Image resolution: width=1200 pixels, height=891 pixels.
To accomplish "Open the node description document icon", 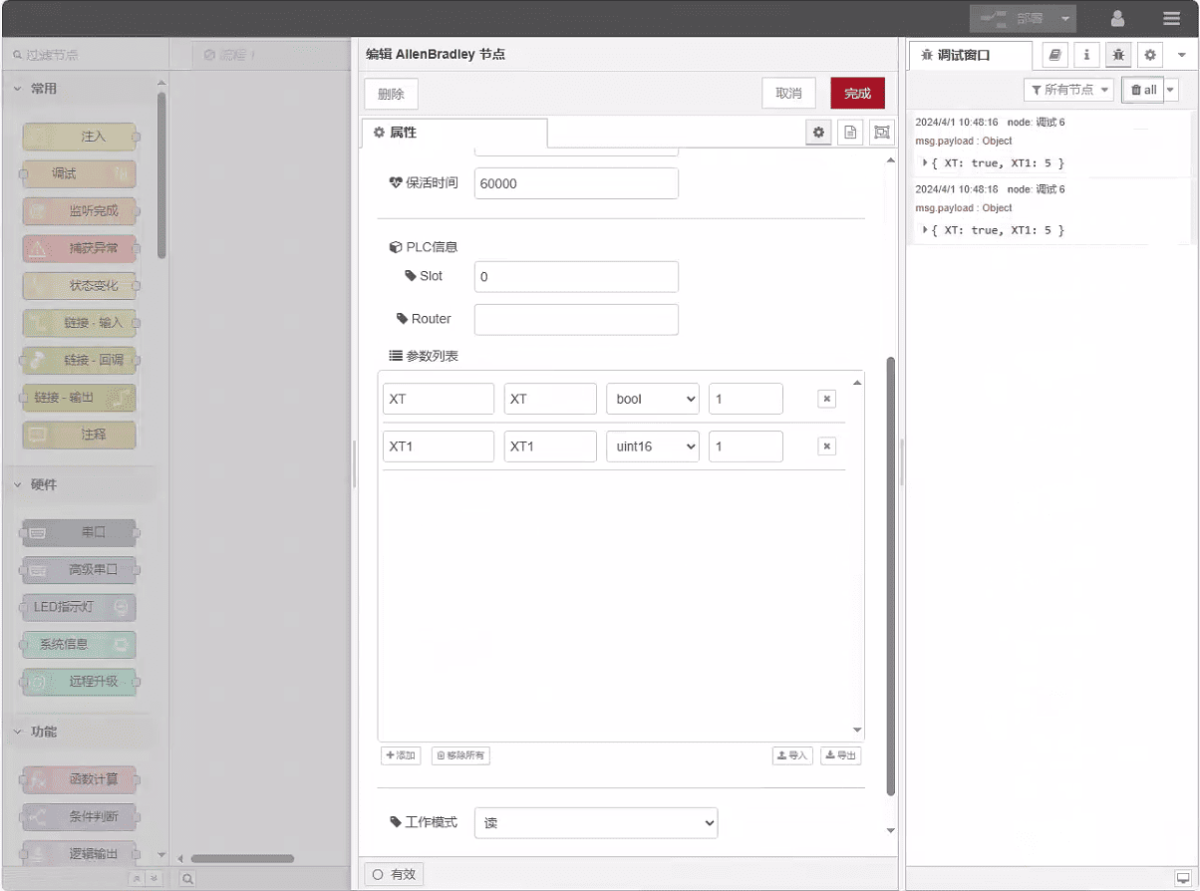I will 850,133.
